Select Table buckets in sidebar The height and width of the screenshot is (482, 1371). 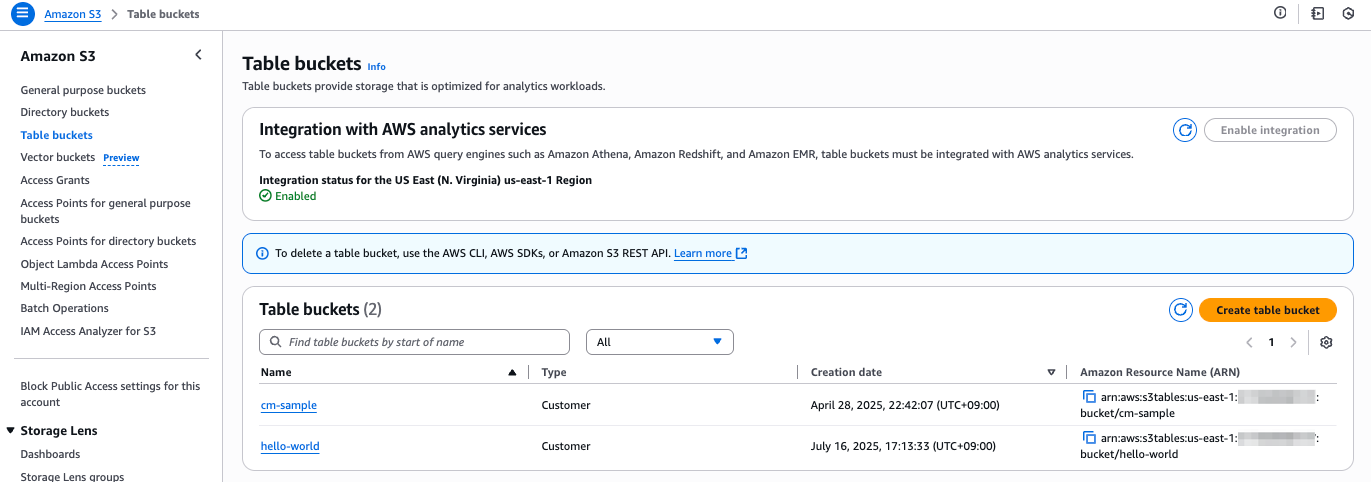56,135
